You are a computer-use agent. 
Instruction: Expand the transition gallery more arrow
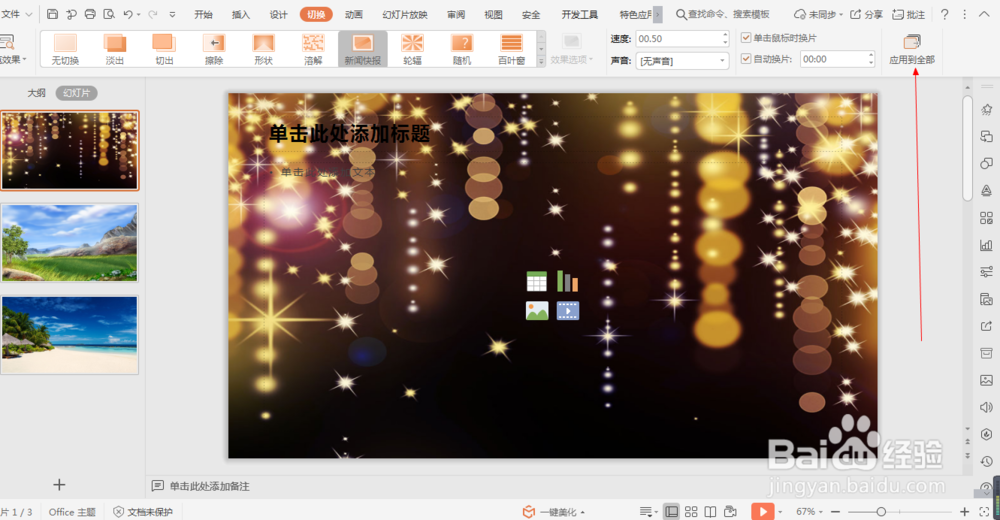point(541,62)
